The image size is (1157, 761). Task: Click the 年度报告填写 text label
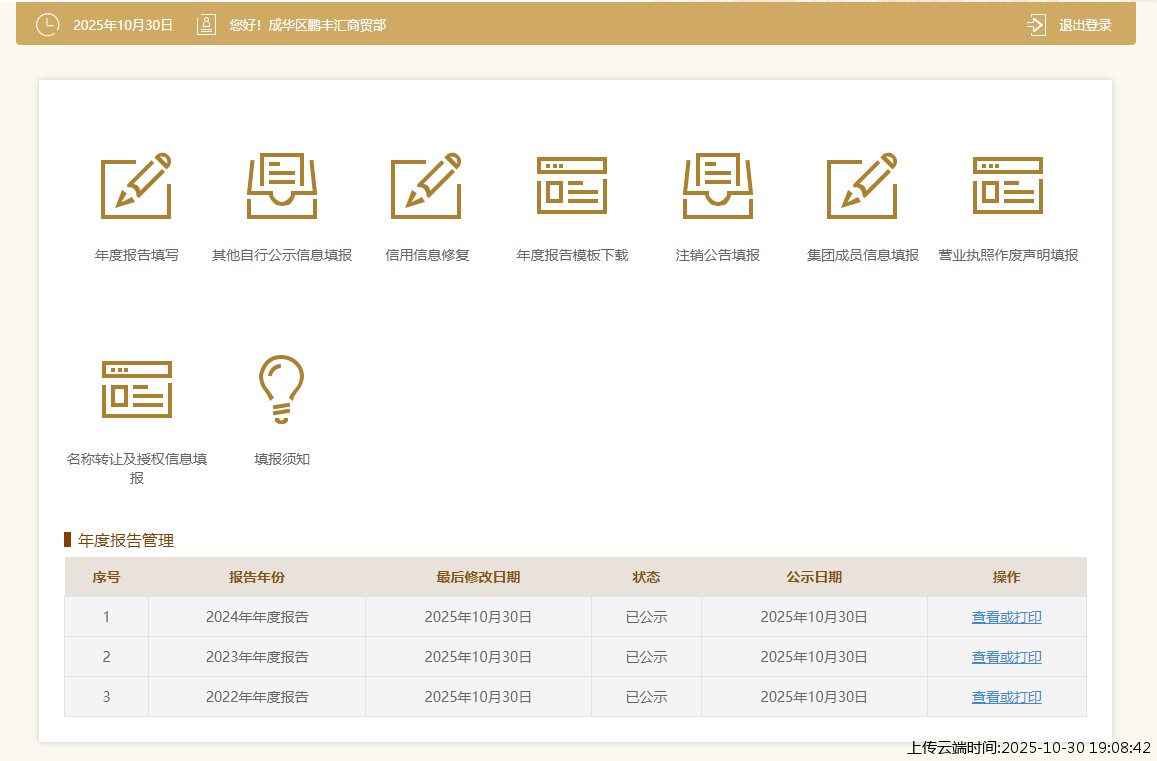137,255
